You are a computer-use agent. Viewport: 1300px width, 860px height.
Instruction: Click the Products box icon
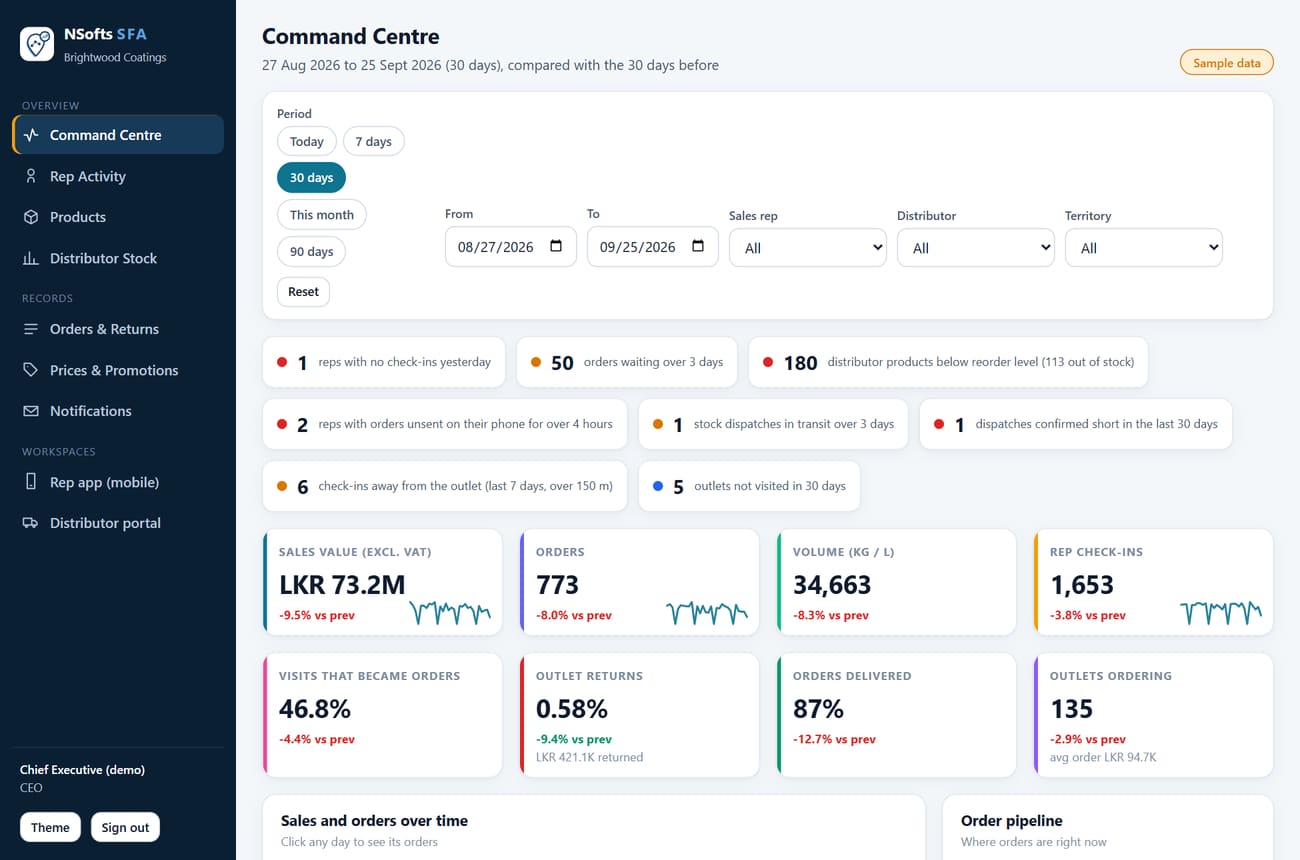tap(31, 217)
